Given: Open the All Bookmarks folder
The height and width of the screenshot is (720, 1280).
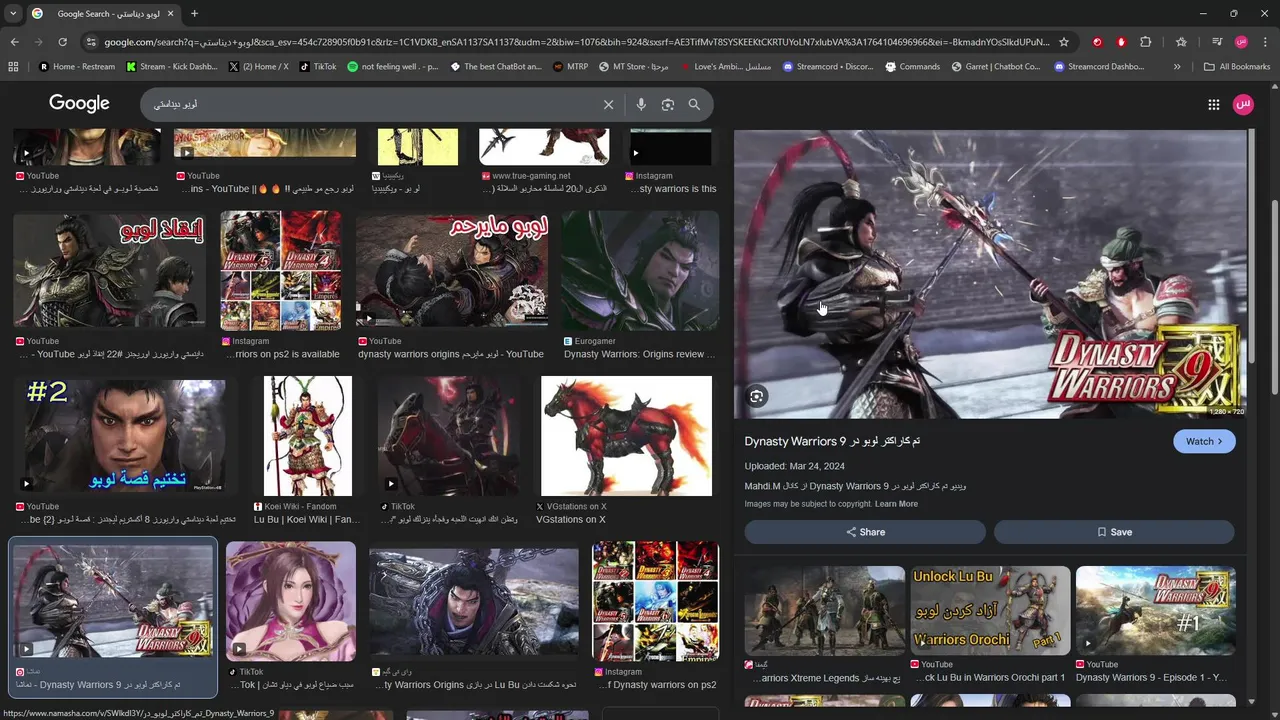Looking at the screenshot, I should coord(1237,67).
